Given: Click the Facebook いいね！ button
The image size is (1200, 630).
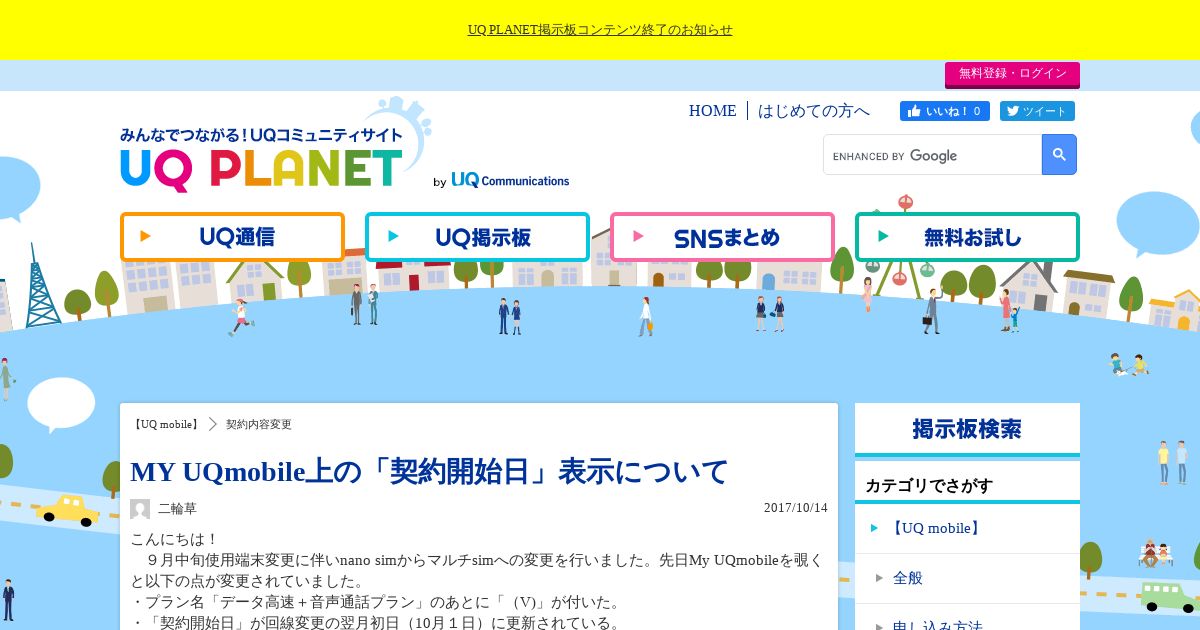Looking at the screenshot, I should [x=944, y=111].
